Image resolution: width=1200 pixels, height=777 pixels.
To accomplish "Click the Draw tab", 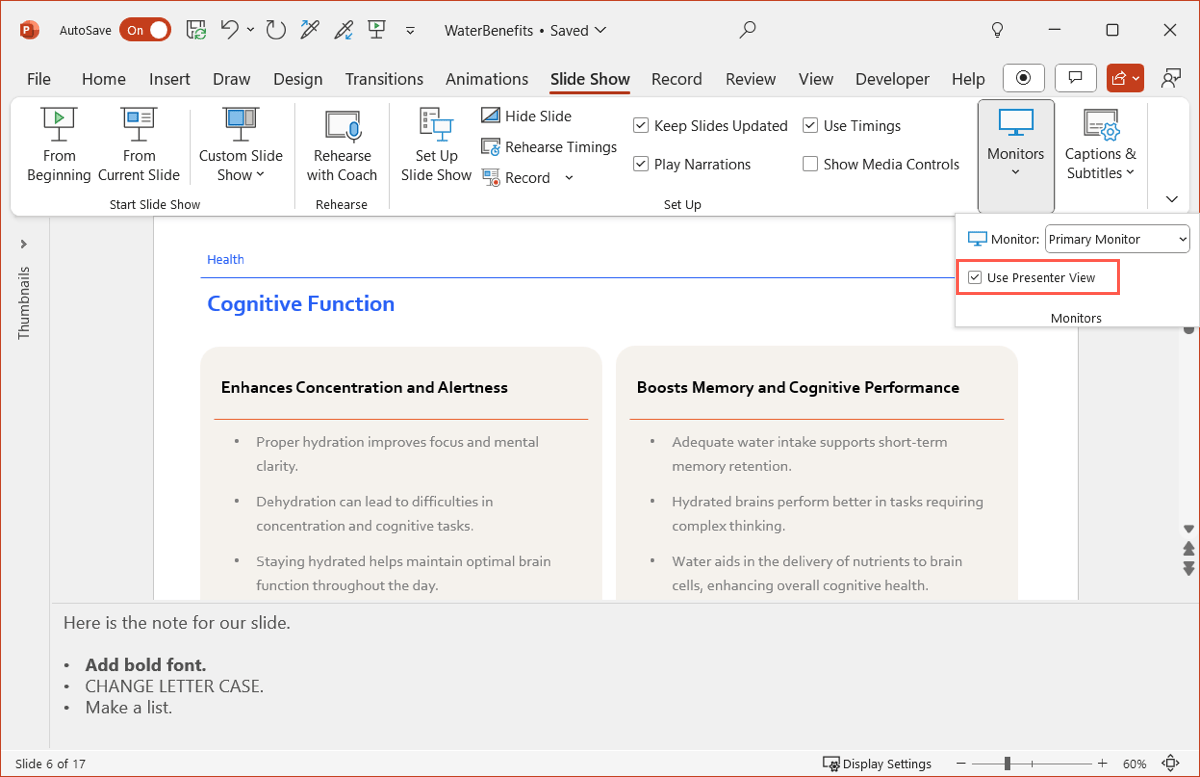I will click(x=232, y=79).
